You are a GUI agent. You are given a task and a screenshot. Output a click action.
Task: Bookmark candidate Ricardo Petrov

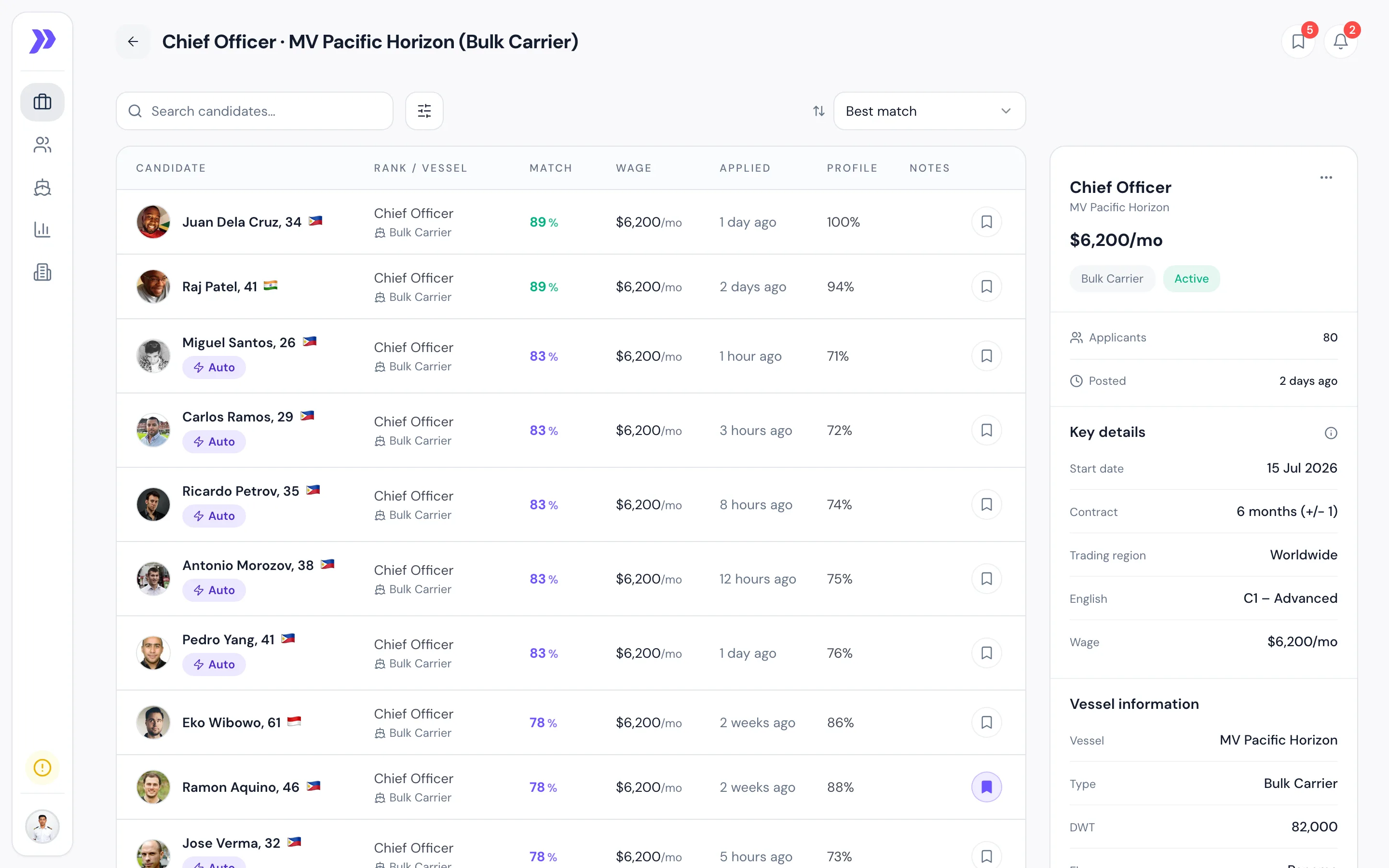[x=987, y=504]
